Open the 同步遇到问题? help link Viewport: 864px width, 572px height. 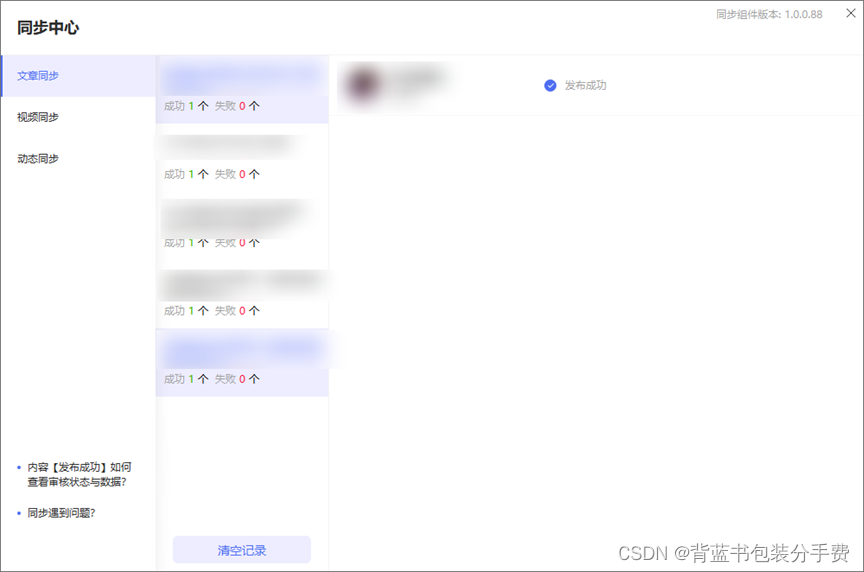(x=61, y=513)
